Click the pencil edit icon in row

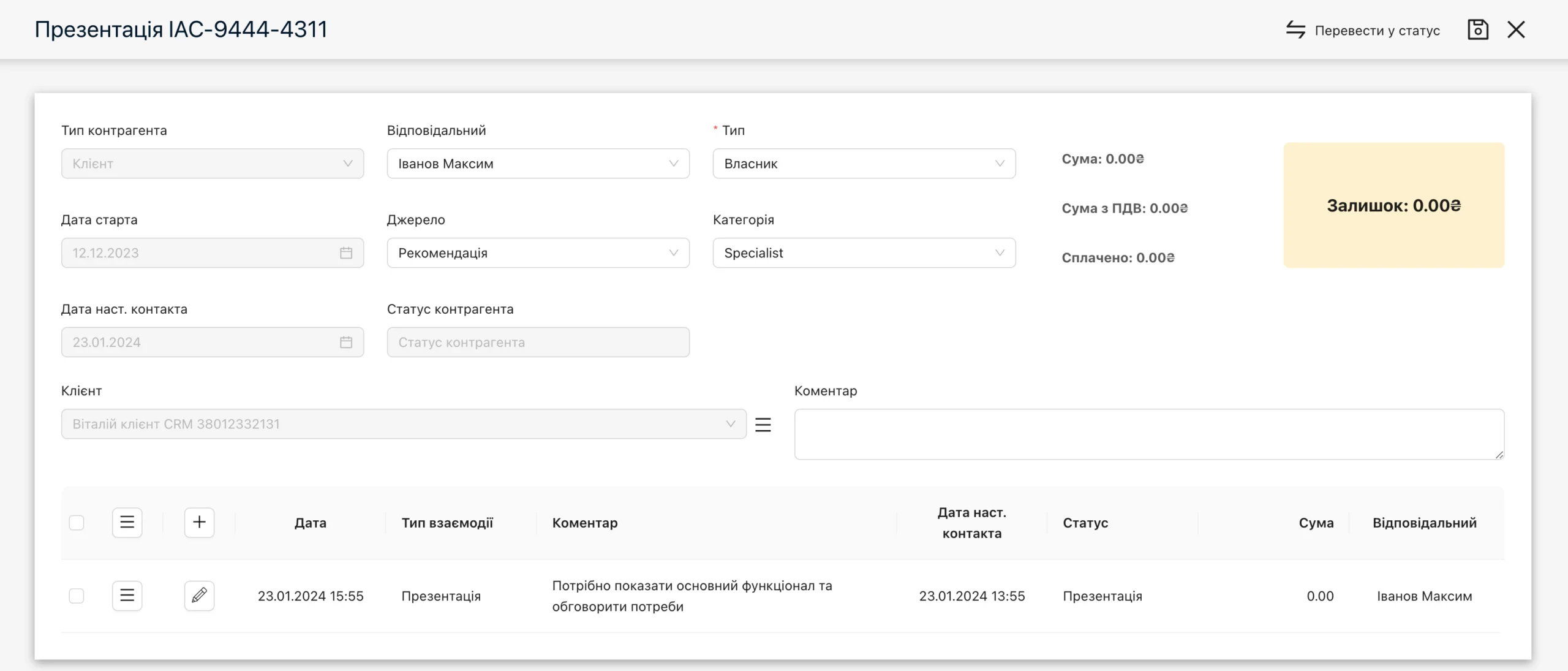click(199, 595)
